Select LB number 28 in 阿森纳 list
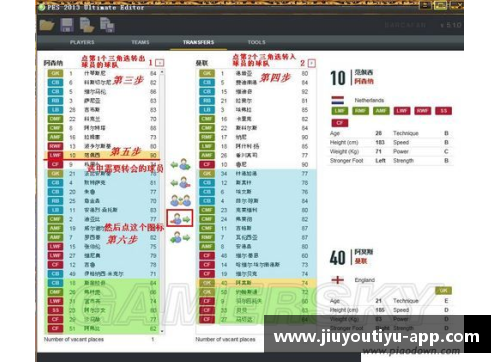Image resolution: width=500 pixels, height=362 pixels. [102, 110]
